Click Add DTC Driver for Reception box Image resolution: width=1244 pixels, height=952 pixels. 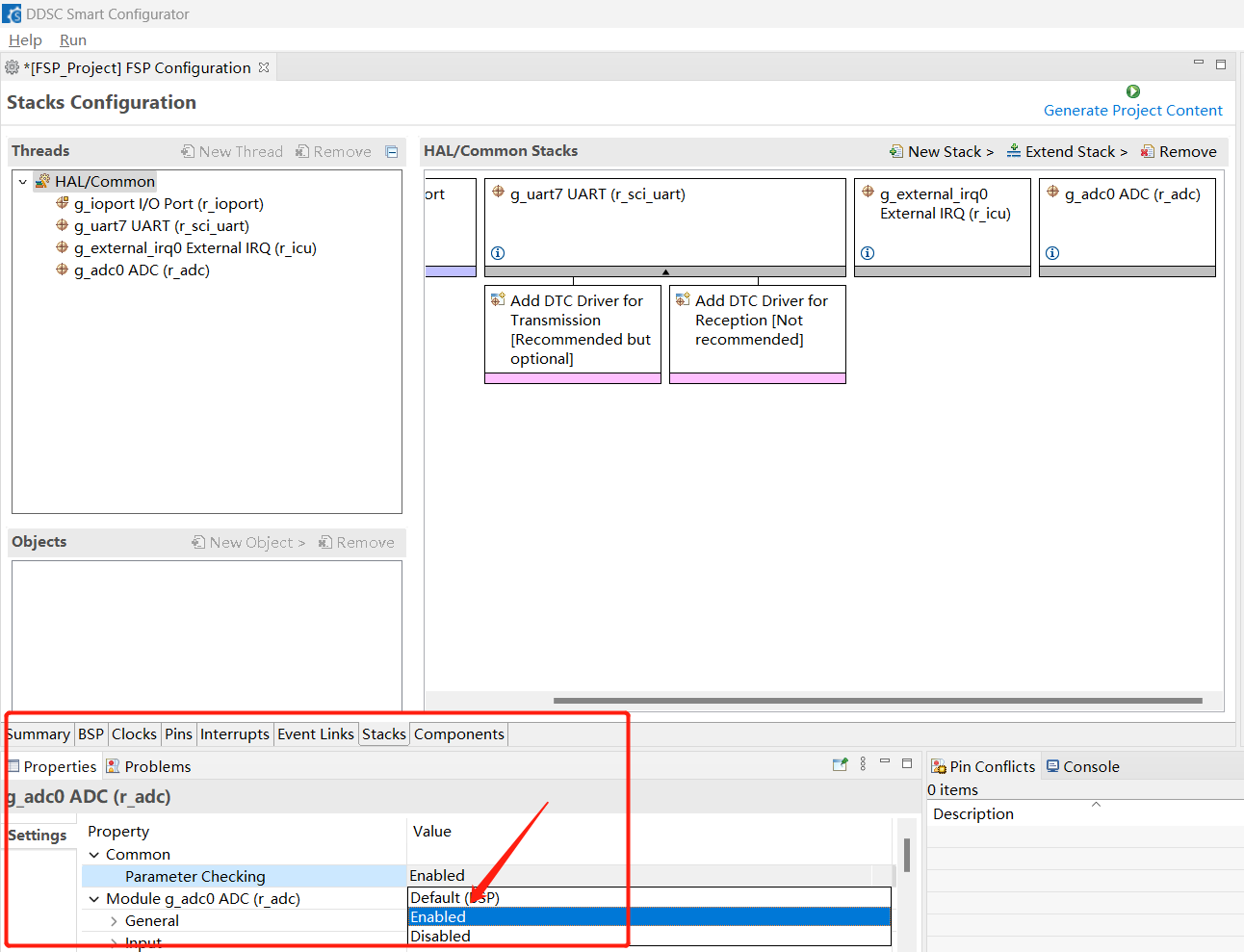pyautogui.click(x=758, y=334)
